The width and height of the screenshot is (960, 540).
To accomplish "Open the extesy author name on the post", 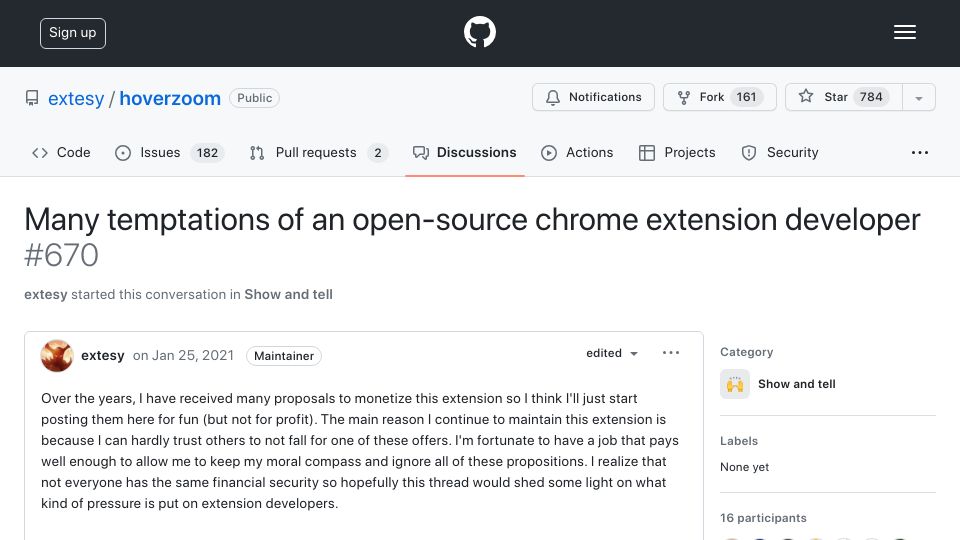I will click(103, 356).
